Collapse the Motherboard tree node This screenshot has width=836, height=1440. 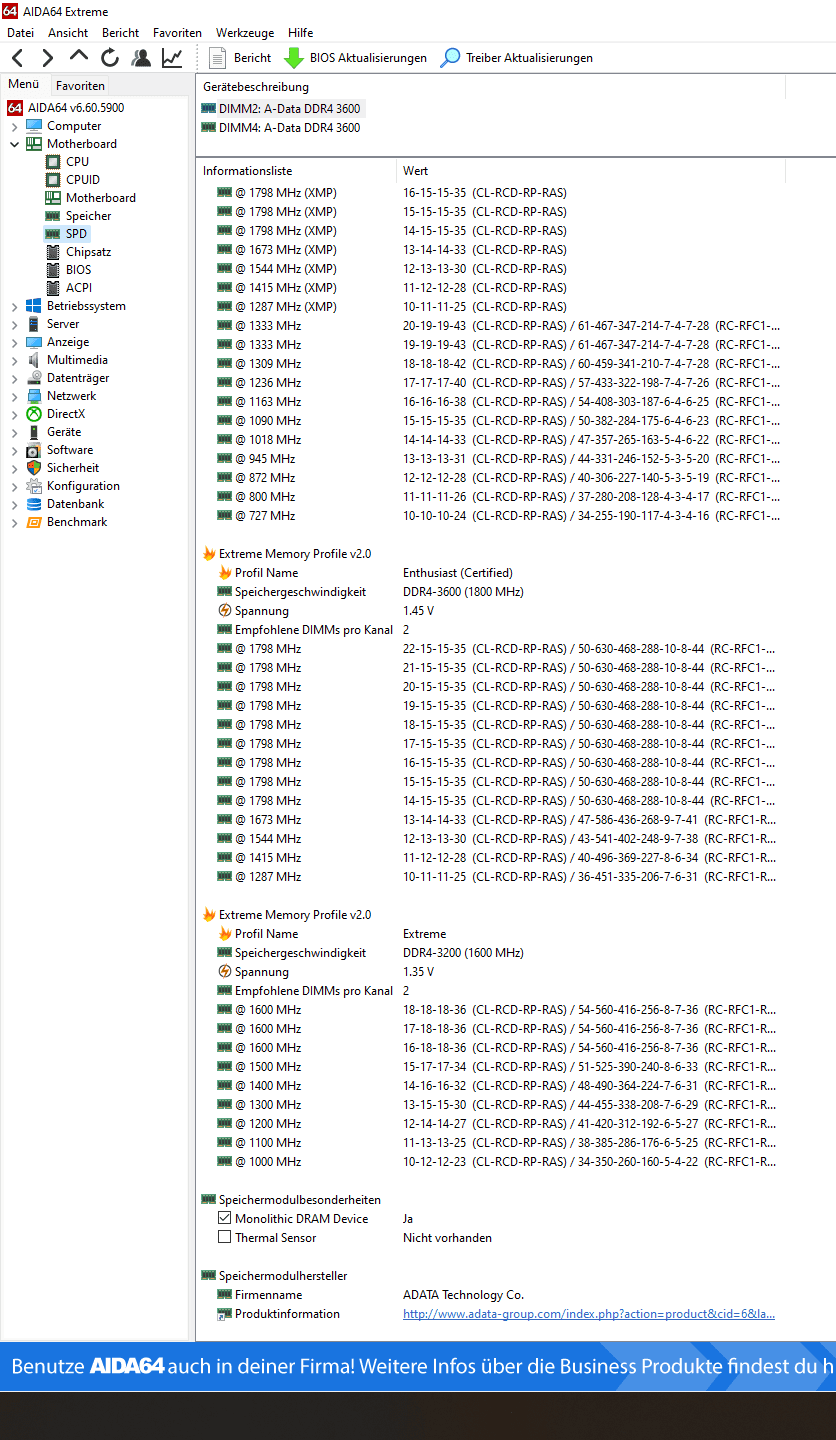14,144
